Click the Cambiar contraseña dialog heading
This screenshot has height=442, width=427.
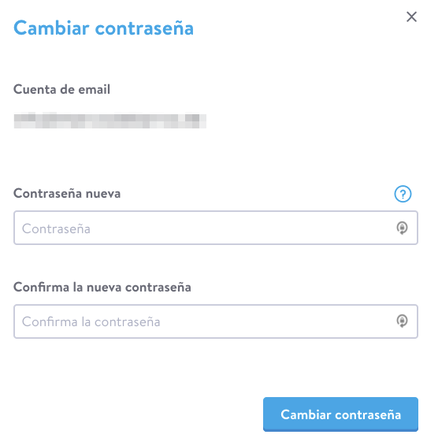click(x=103, y=28)
